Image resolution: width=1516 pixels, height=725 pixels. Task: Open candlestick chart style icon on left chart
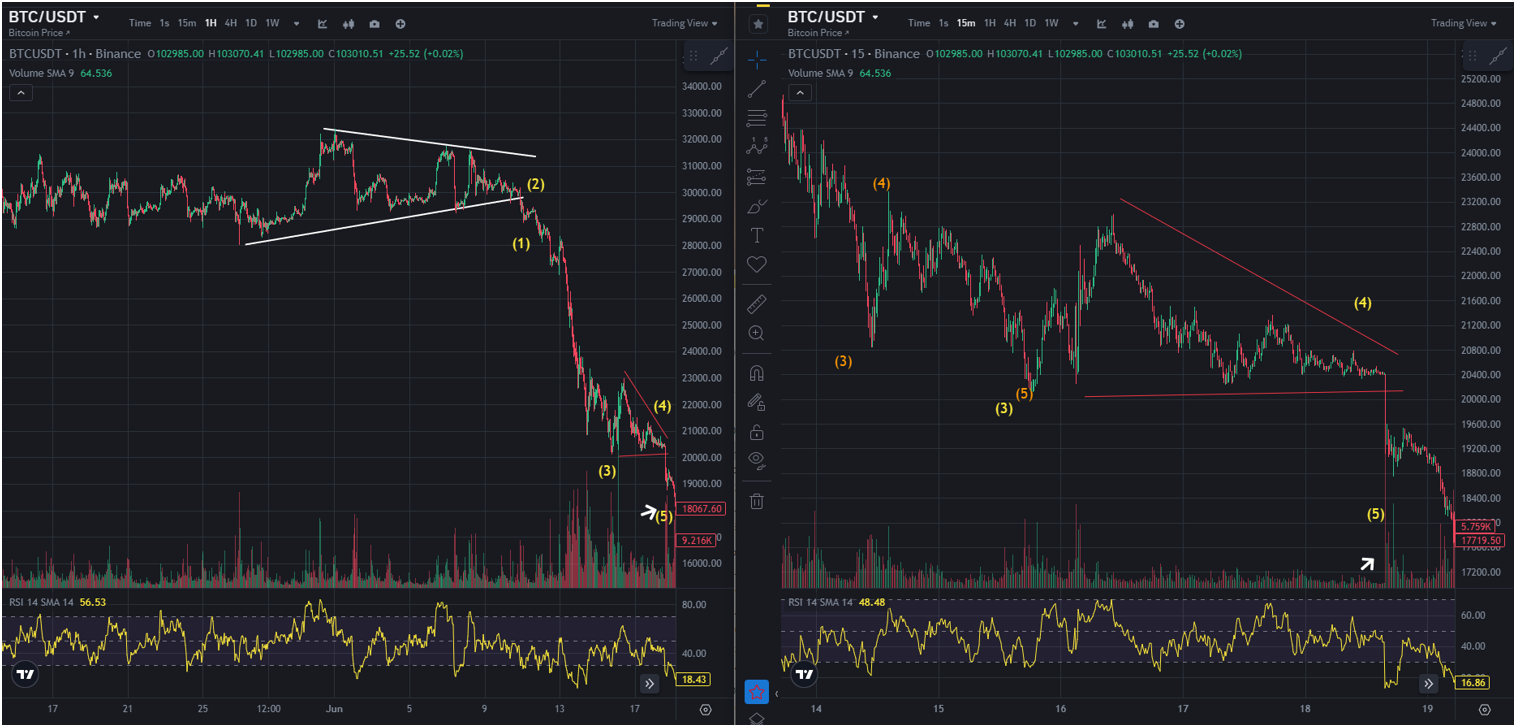(349, 23)
